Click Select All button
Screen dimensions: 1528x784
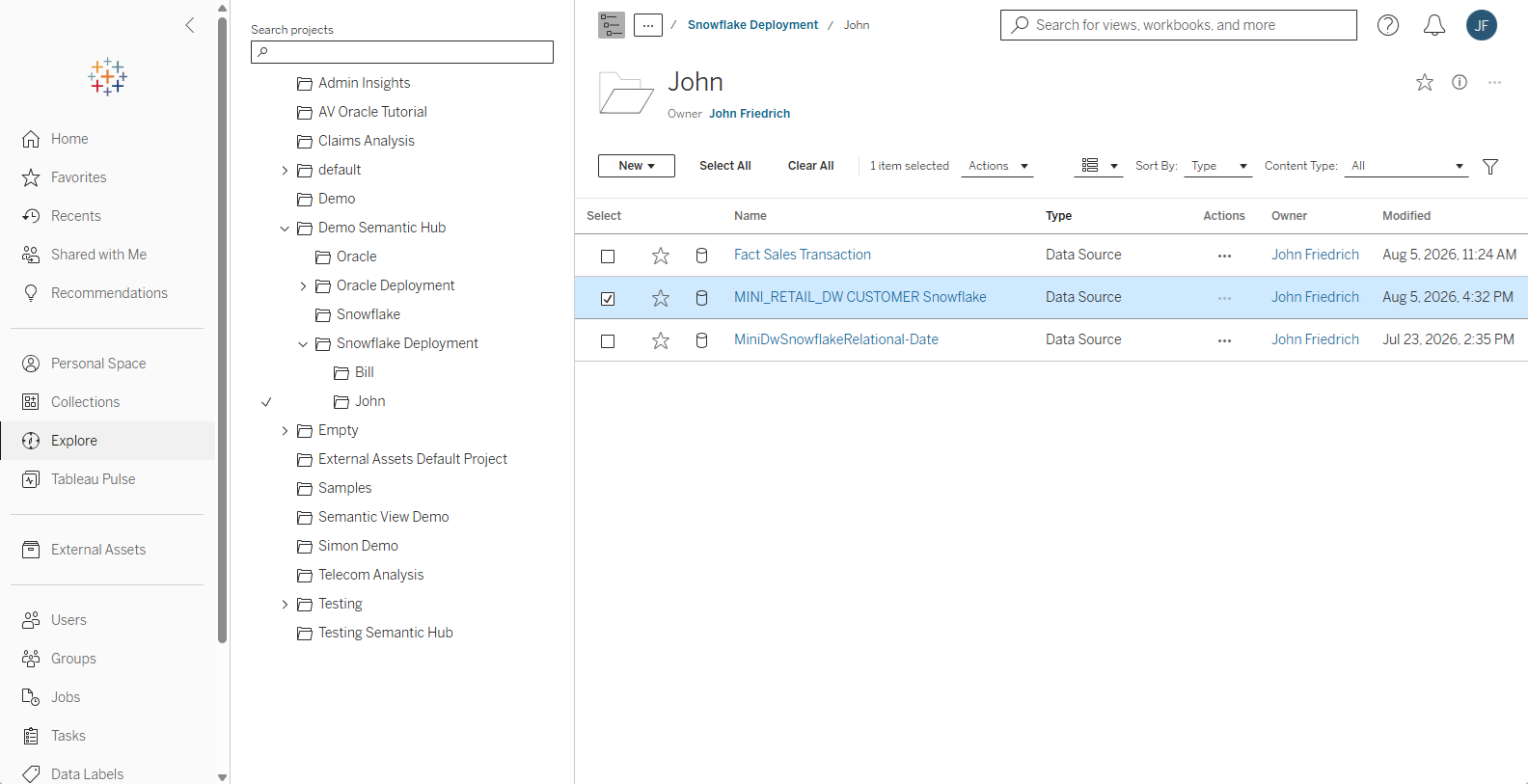point(725,166)
